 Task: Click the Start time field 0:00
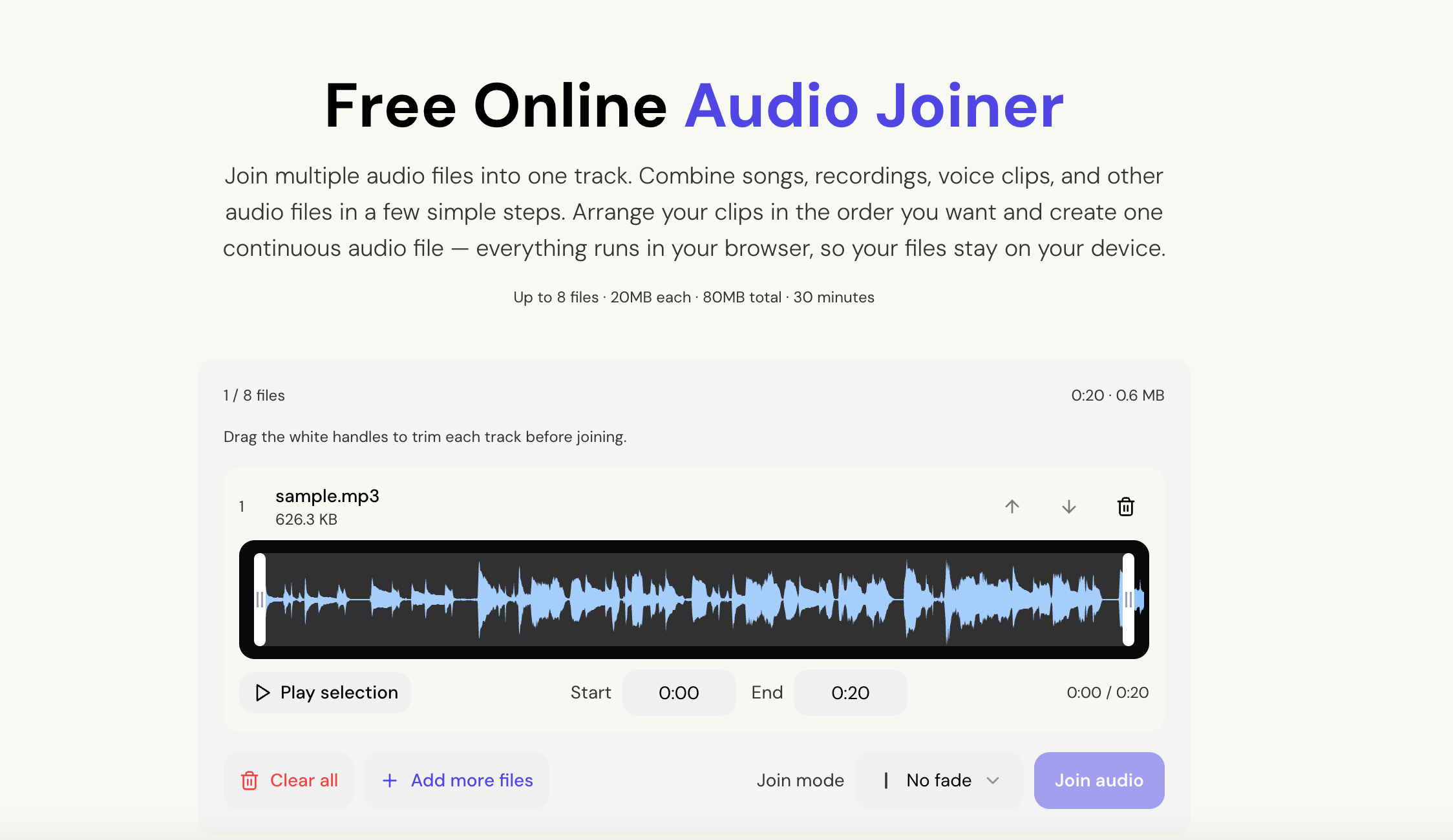[x=679, y=693]
